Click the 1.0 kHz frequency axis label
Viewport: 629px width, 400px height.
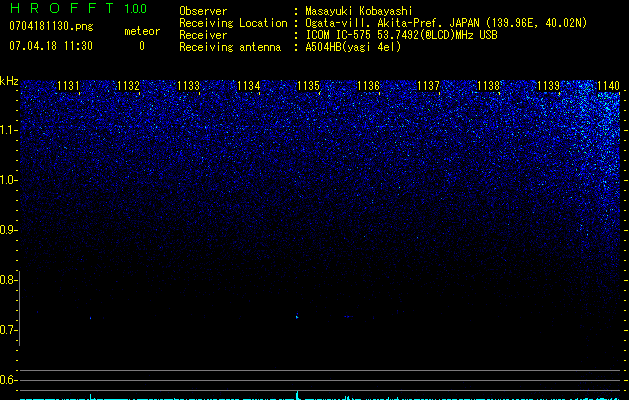click(x=8, y=180)
